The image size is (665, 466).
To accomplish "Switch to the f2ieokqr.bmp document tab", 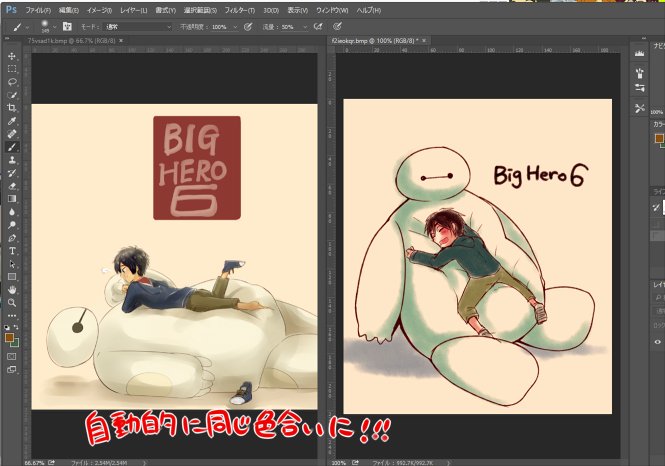I will click(x=375, y=41).
